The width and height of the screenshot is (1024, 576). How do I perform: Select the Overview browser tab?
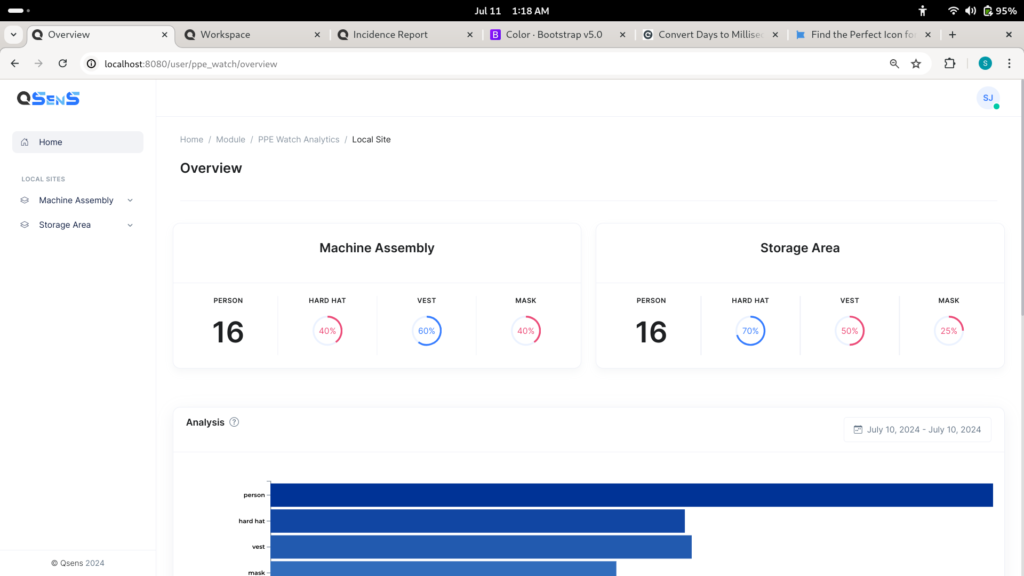point(100,35)
